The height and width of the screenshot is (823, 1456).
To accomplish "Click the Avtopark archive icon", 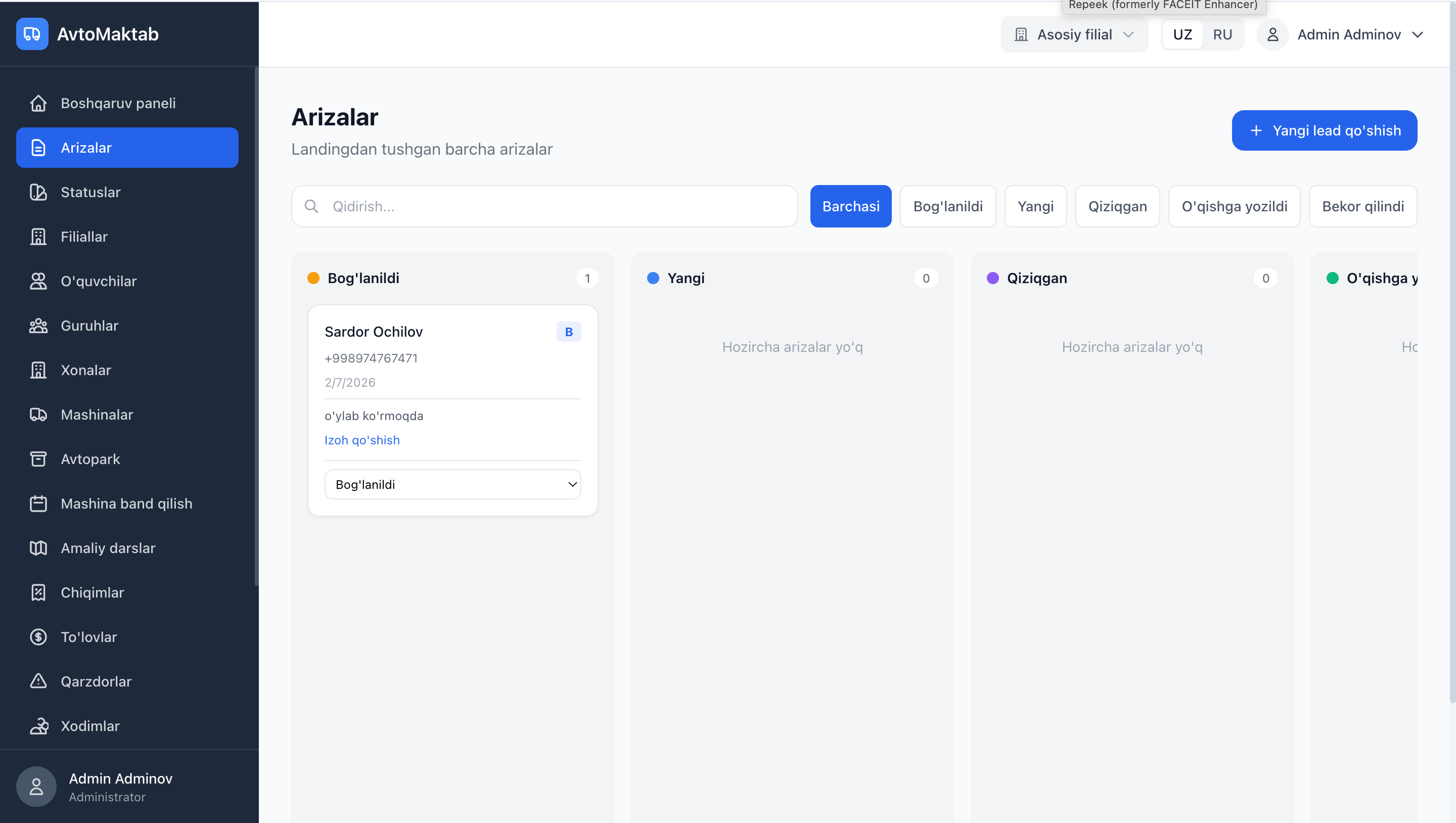I will [38, 459].
